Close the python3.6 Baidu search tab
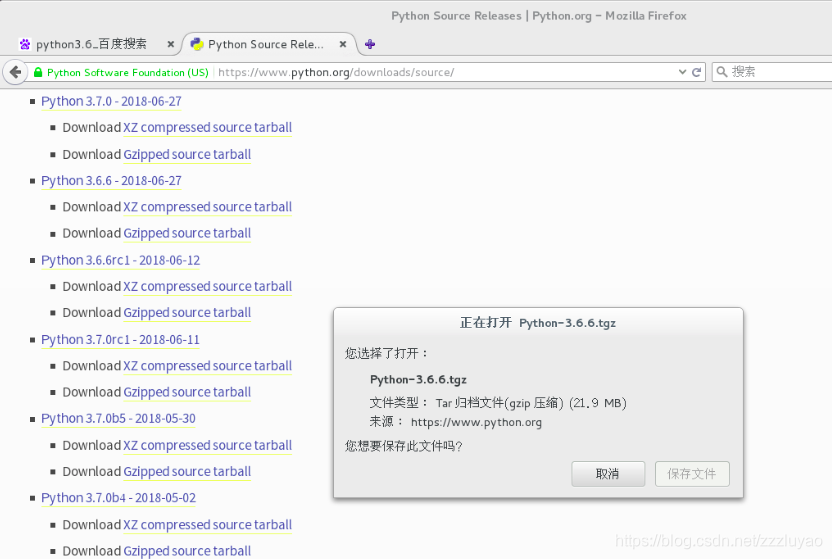Screen dimensions: 832x559 click(x=170, y=45)
